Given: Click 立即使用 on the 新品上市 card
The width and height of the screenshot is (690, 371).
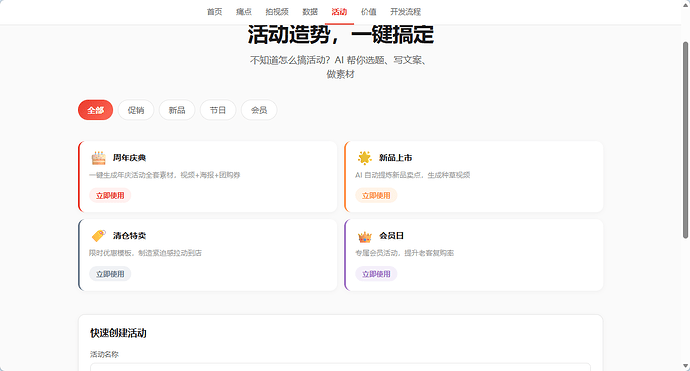Looking at the screenshot, I should pos(376,195).
